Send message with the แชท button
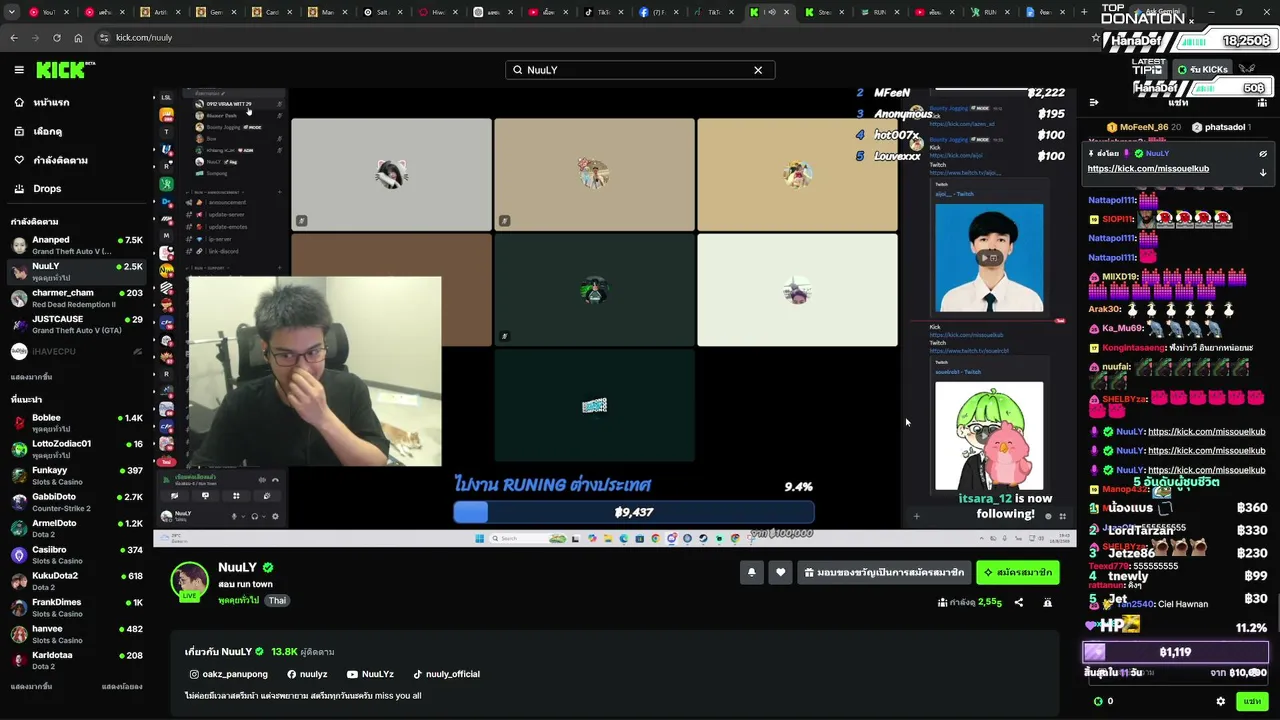This screenshot has width=1280, height=720. 1252,701
